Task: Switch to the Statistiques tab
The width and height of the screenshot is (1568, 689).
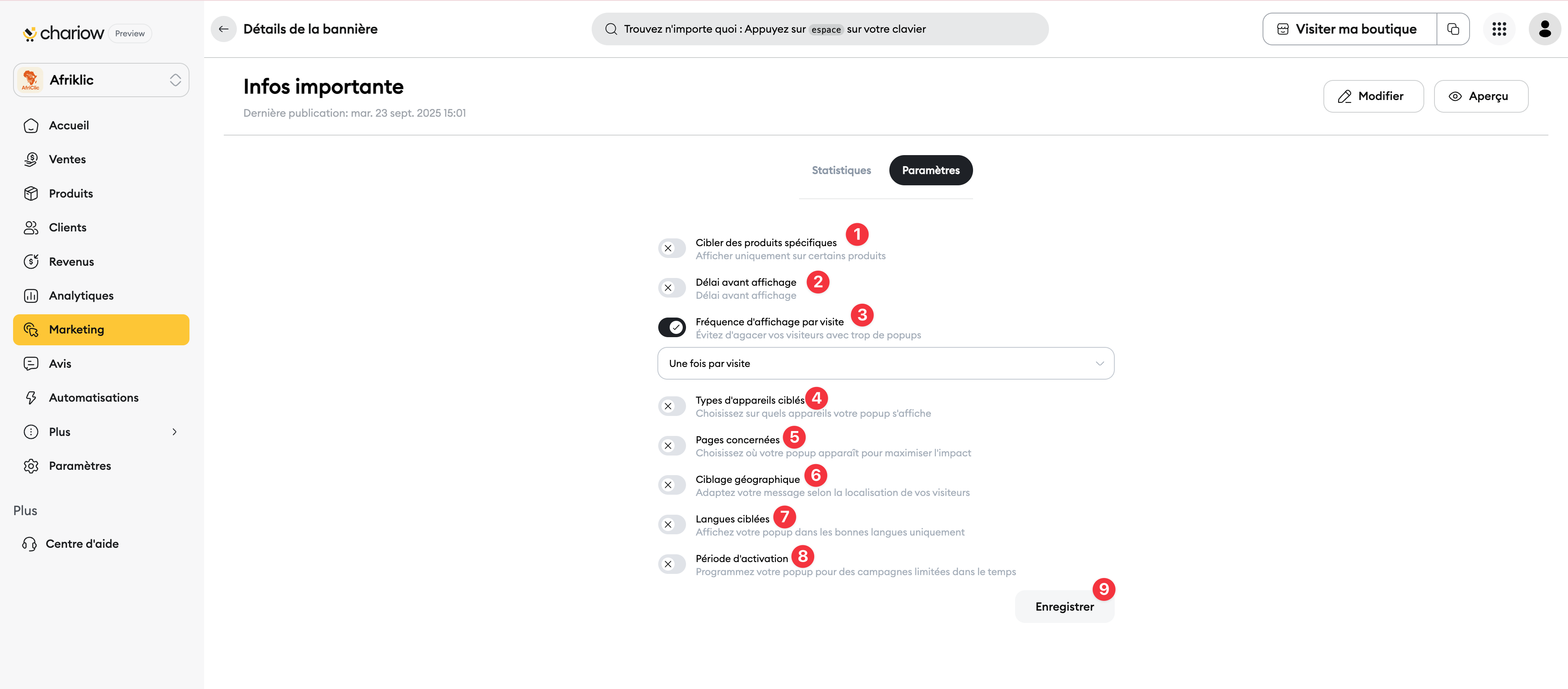Action: click(x=841, y=171)
